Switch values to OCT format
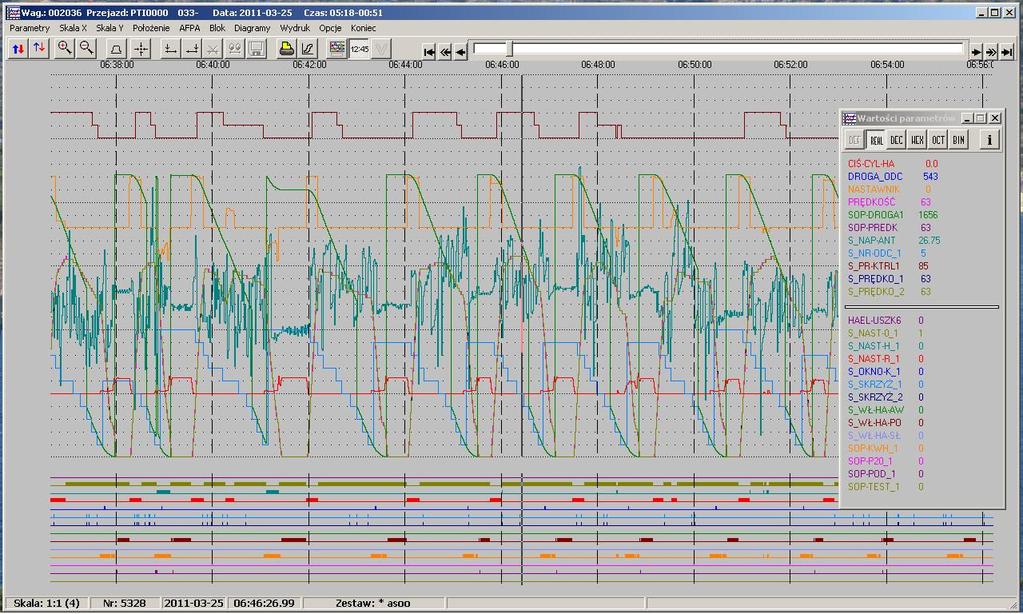This screenshot has height=614, width=1023. (x=938, y=140)
